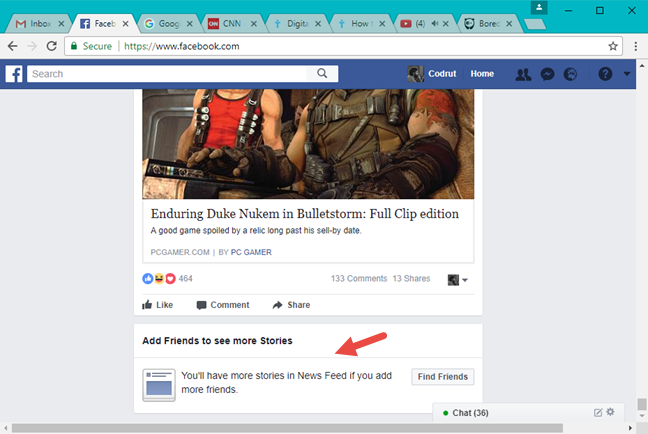
Task: Bookmark the page with the star icon
Action: pyautogui.click(x=613, y=46)
